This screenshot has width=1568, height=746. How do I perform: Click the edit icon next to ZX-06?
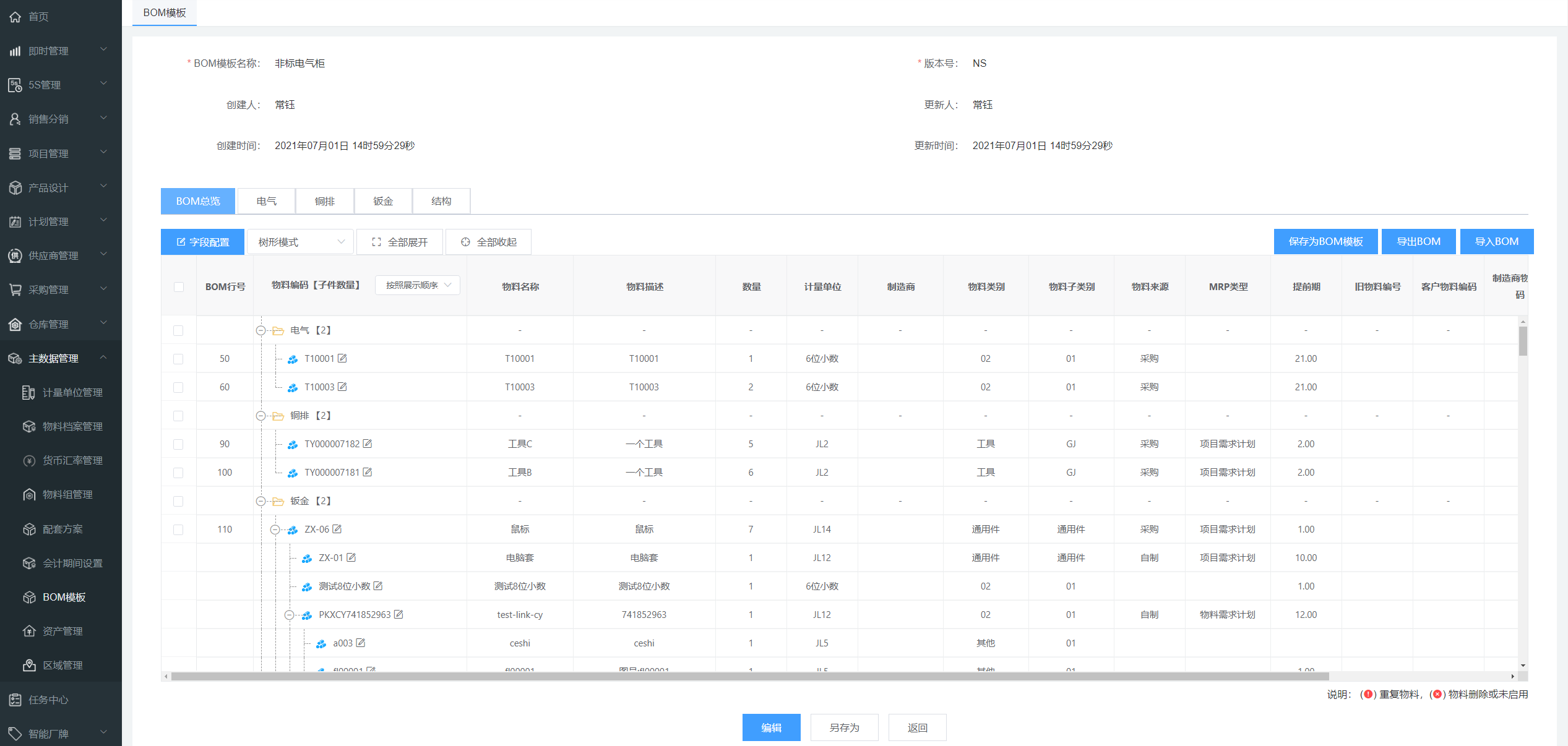pos(337,529)
